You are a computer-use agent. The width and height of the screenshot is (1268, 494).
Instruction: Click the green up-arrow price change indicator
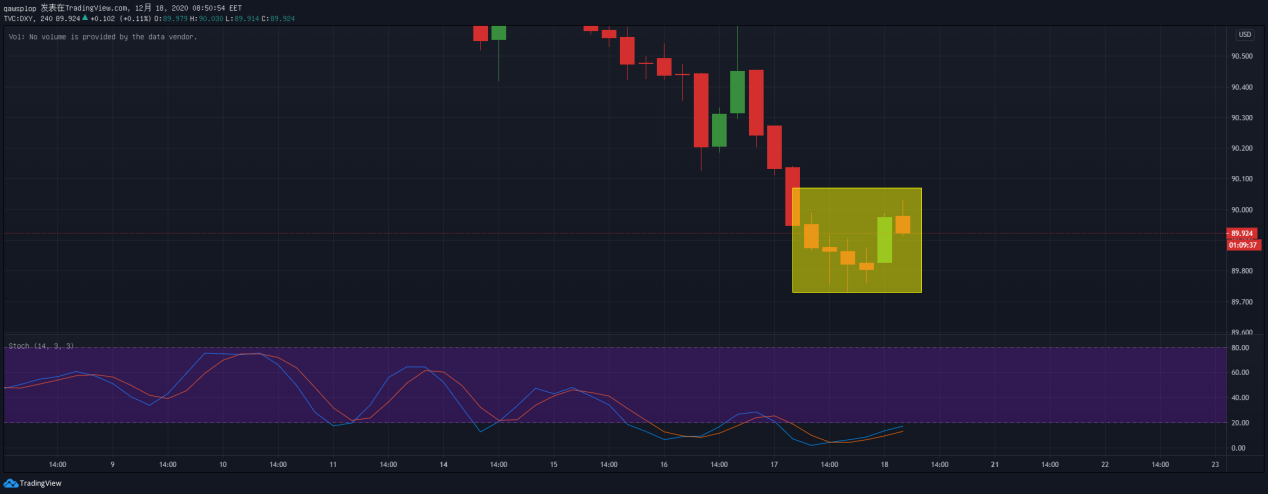[x=85, y=18]
